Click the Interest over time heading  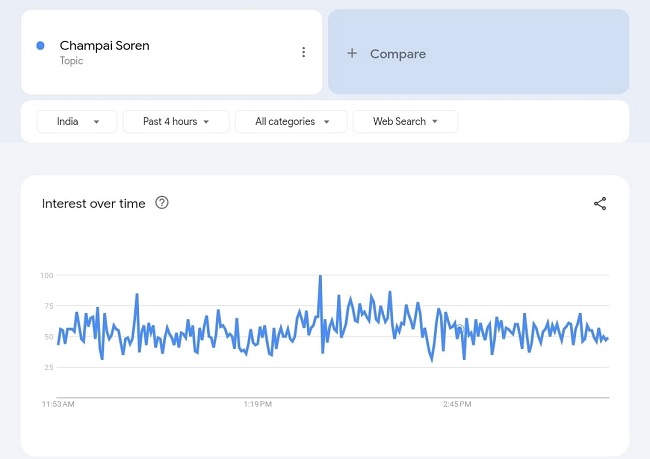point(93,204)
